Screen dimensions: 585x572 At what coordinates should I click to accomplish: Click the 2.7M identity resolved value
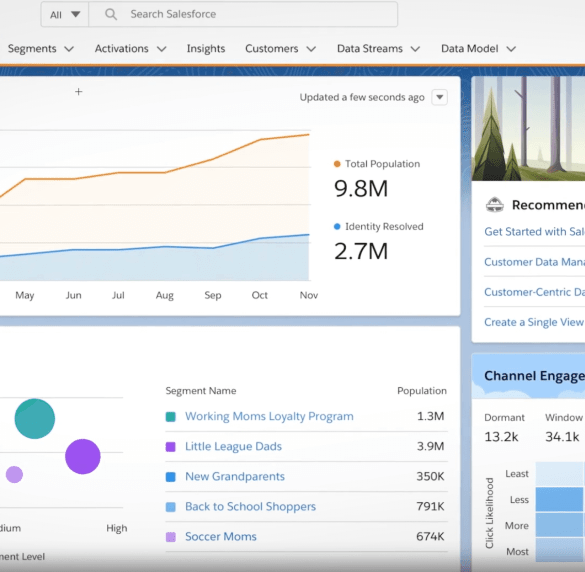click(x=361, y=251)
